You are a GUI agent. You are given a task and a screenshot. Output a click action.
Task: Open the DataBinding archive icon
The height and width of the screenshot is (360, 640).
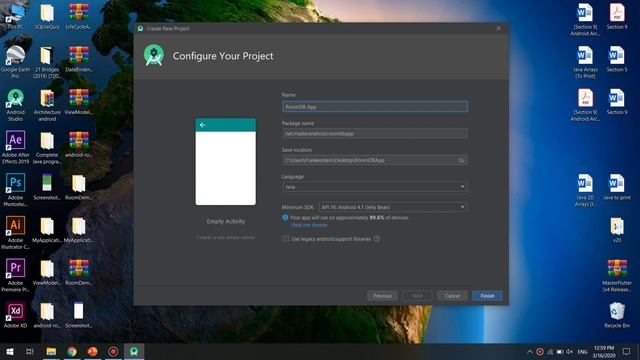coord(78,59)
